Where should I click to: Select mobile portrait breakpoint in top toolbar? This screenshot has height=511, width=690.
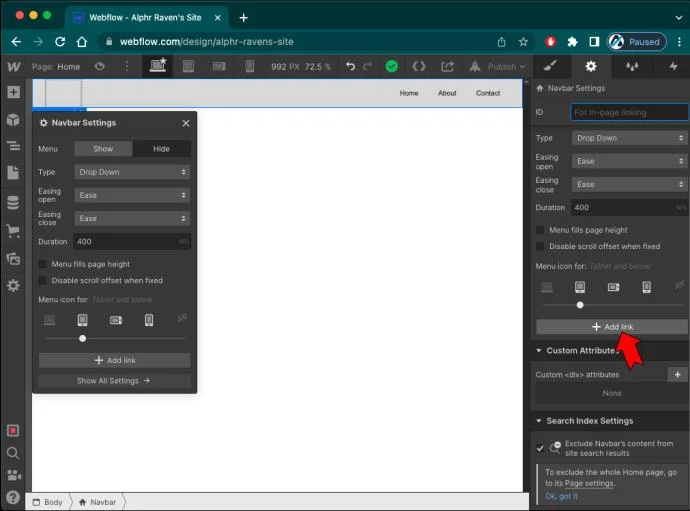250,66
